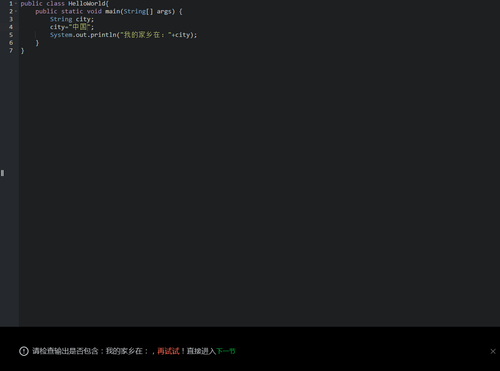Select line number 3 in gutter

pyautogui.click(x=11, y=19)
